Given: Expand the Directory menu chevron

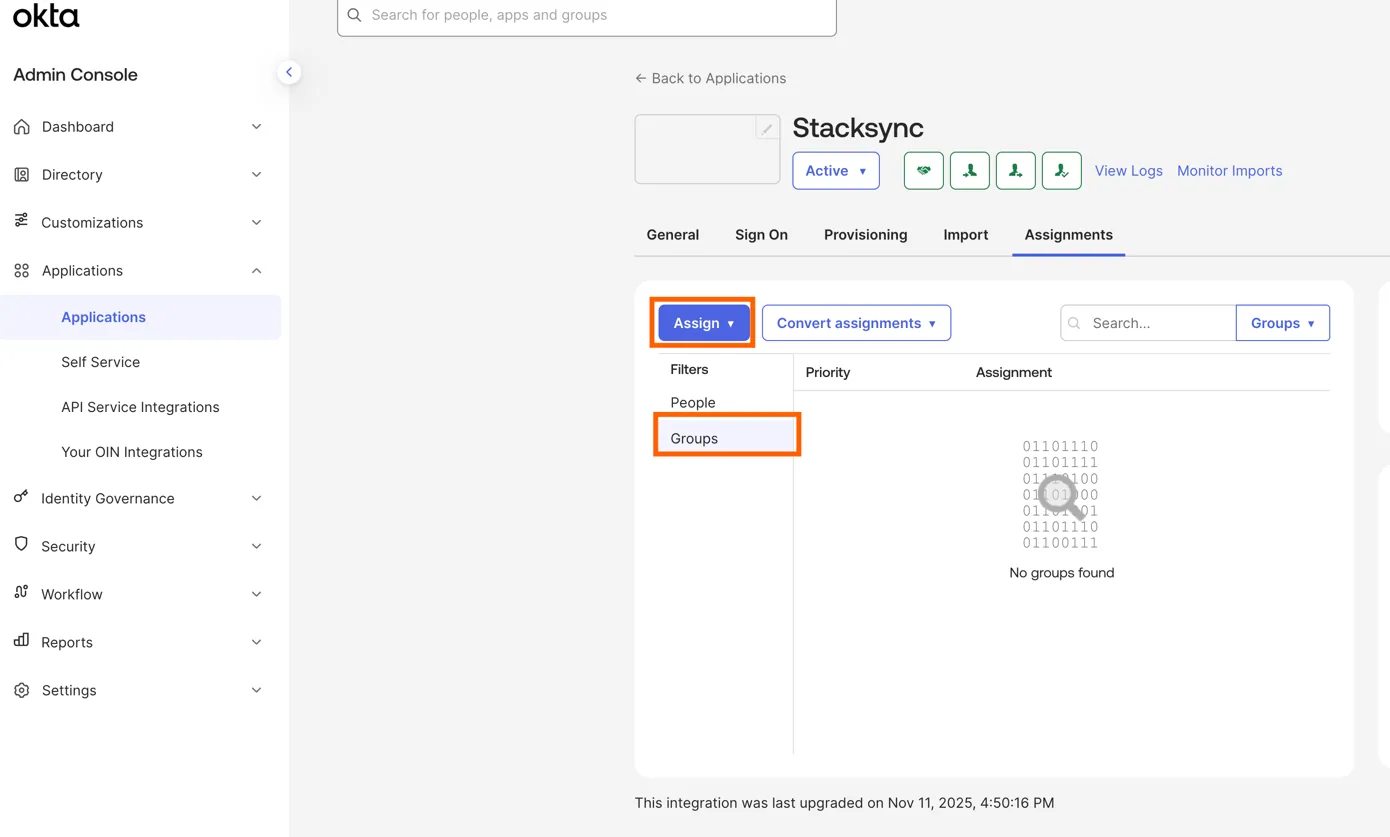Looking at the screenshot, I should (256, 175).
